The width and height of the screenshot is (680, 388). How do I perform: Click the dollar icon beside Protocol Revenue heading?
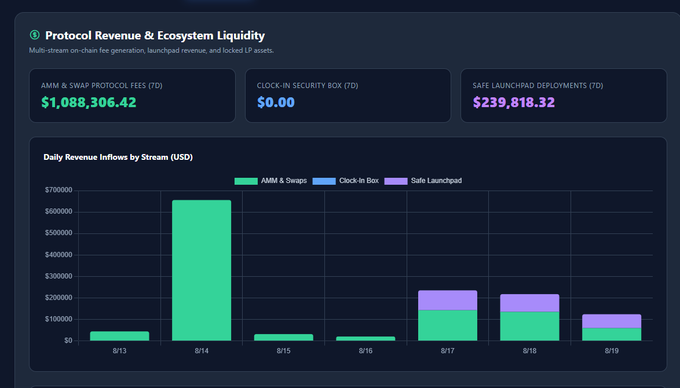[x=34, y=35]
